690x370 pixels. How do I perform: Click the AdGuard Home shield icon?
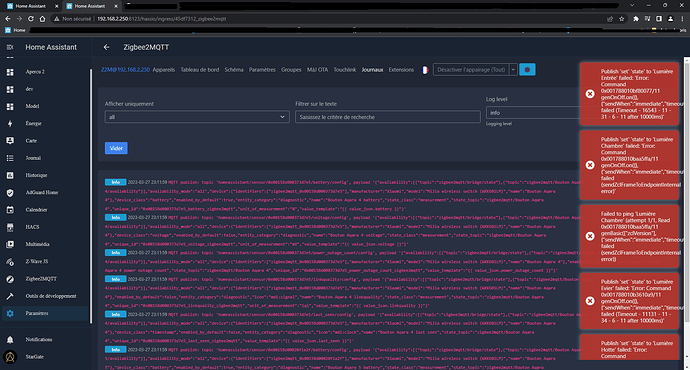pyautogui.click(x=10, y=193)
